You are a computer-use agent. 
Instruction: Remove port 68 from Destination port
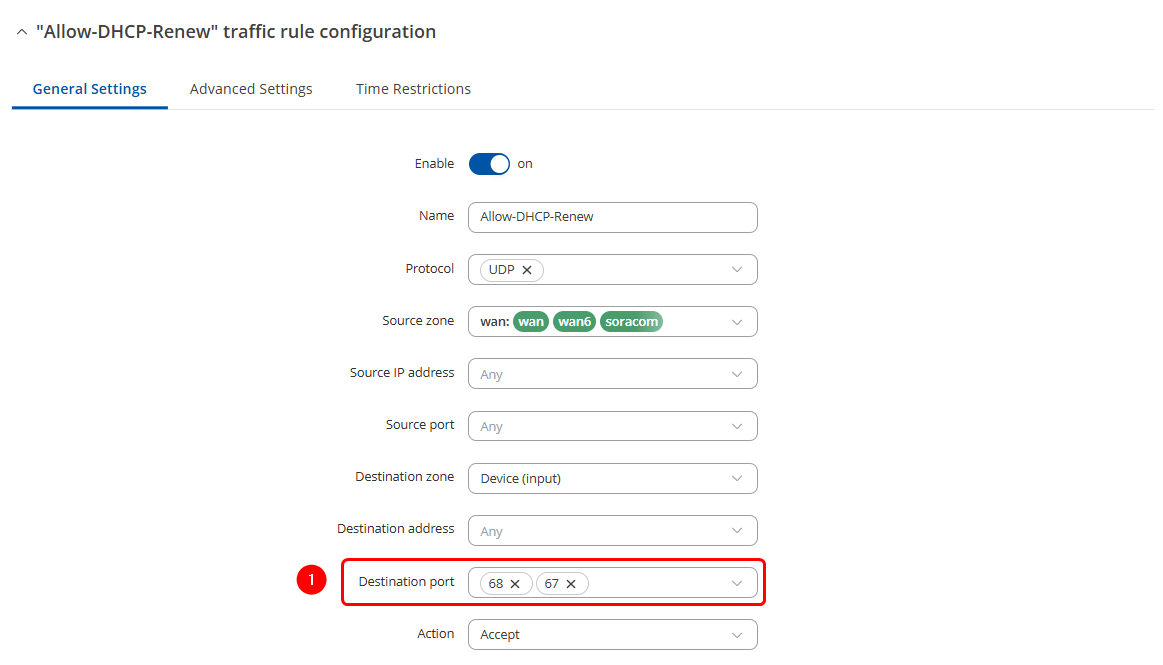[515, 584]
